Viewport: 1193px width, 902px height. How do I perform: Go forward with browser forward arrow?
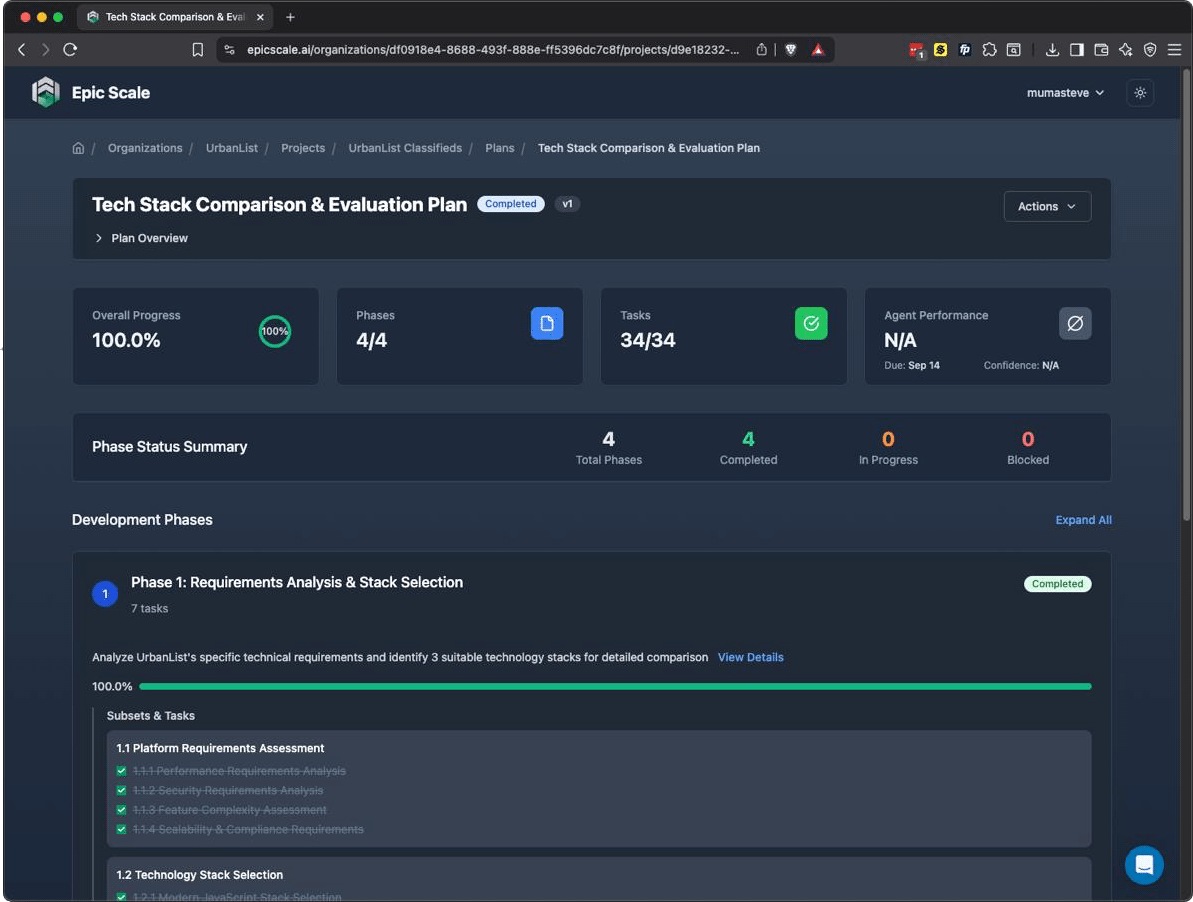pos(46,49)
